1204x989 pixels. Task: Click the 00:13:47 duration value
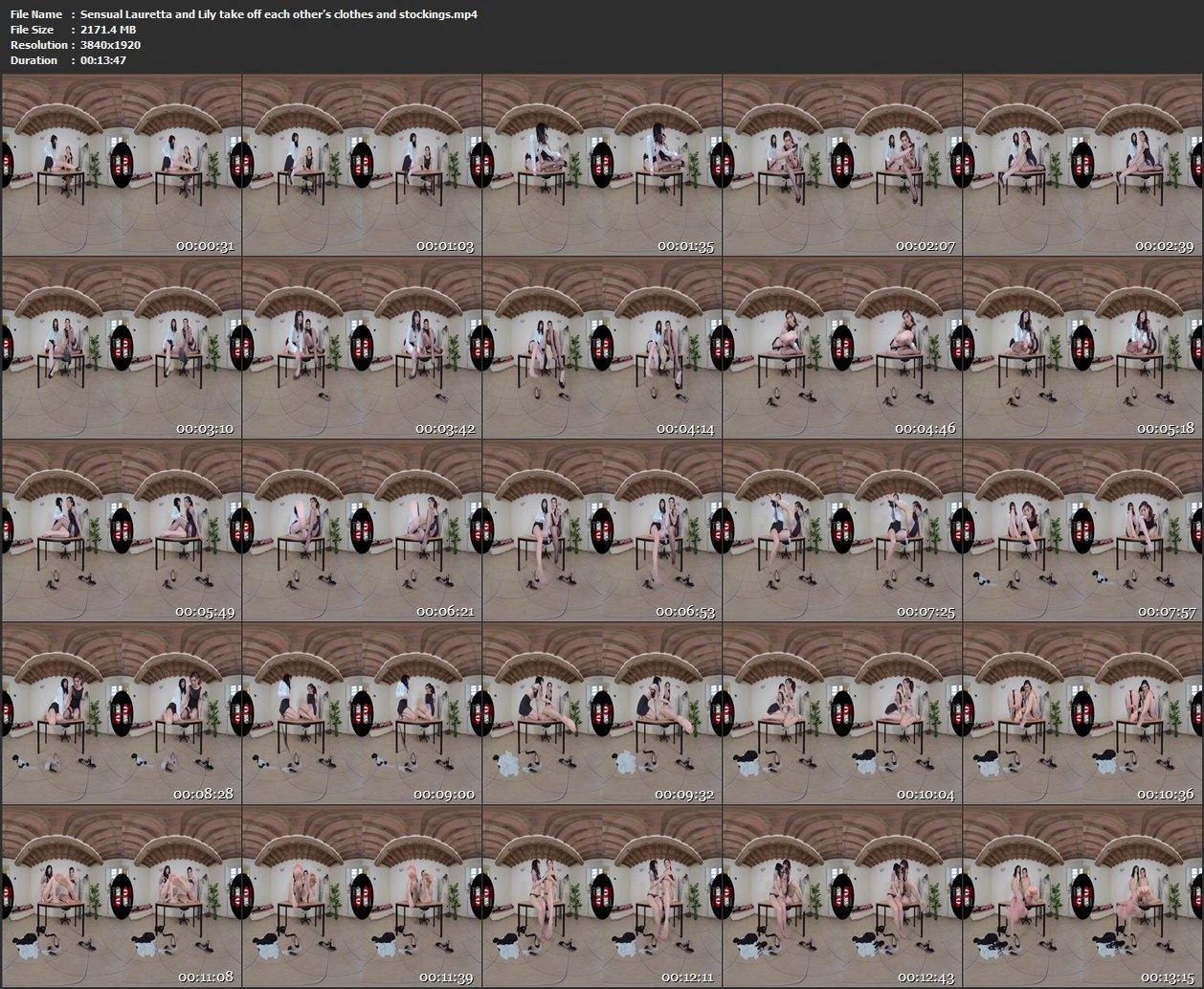pyautogui.click(x=103, y=60)
